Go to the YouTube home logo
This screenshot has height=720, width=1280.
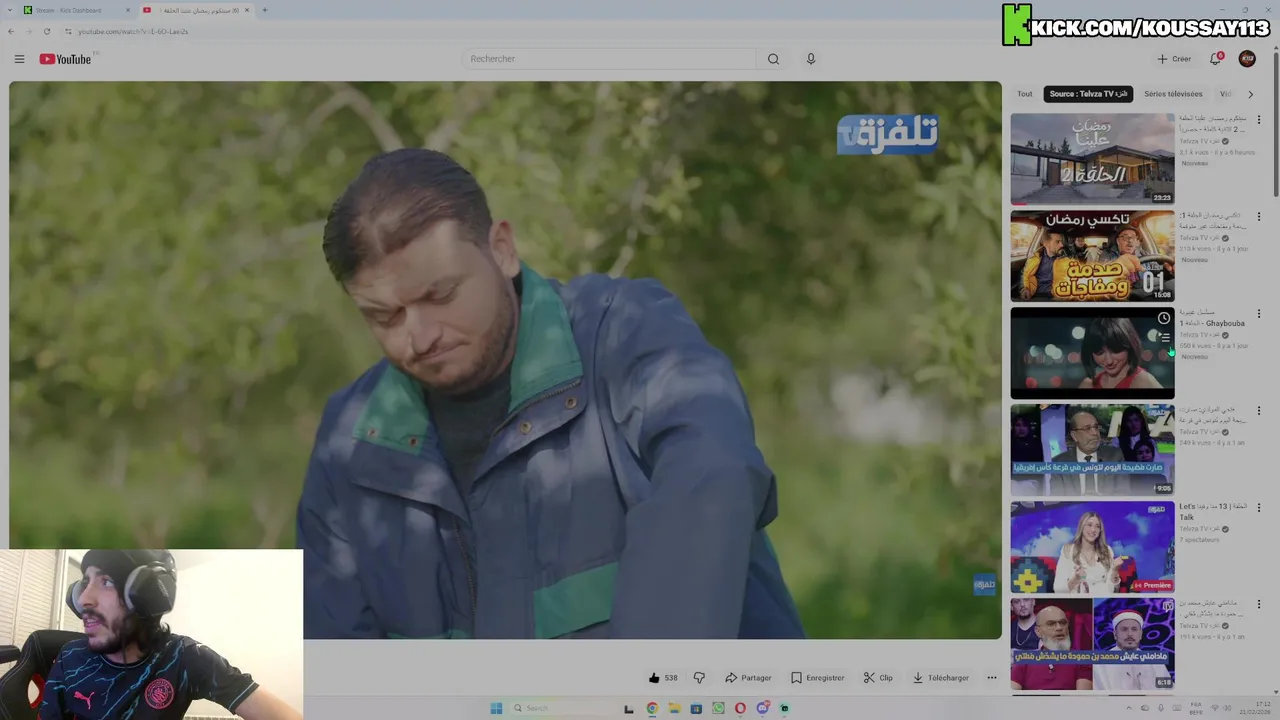[65, 59]
